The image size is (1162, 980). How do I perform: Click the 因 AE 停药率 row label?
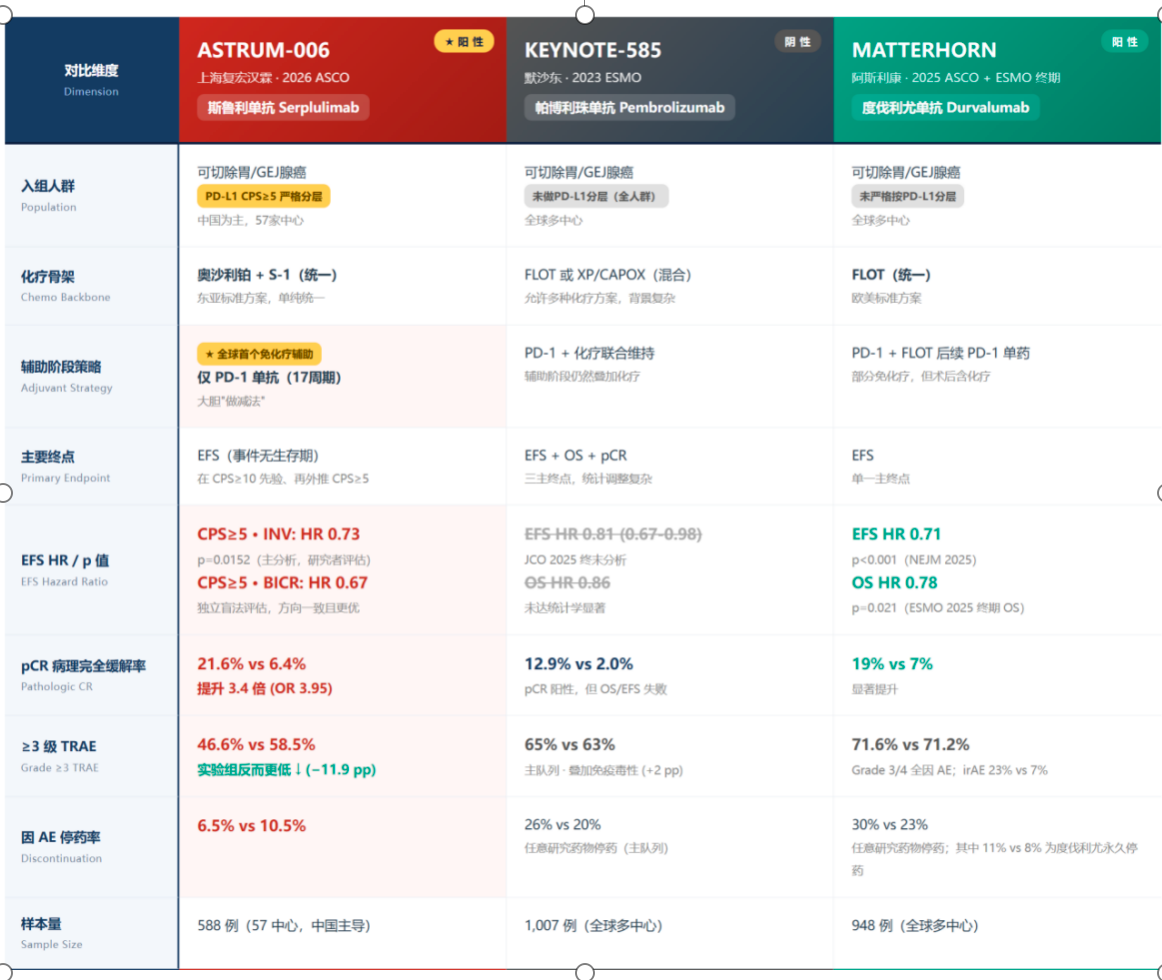click(62, 846)
